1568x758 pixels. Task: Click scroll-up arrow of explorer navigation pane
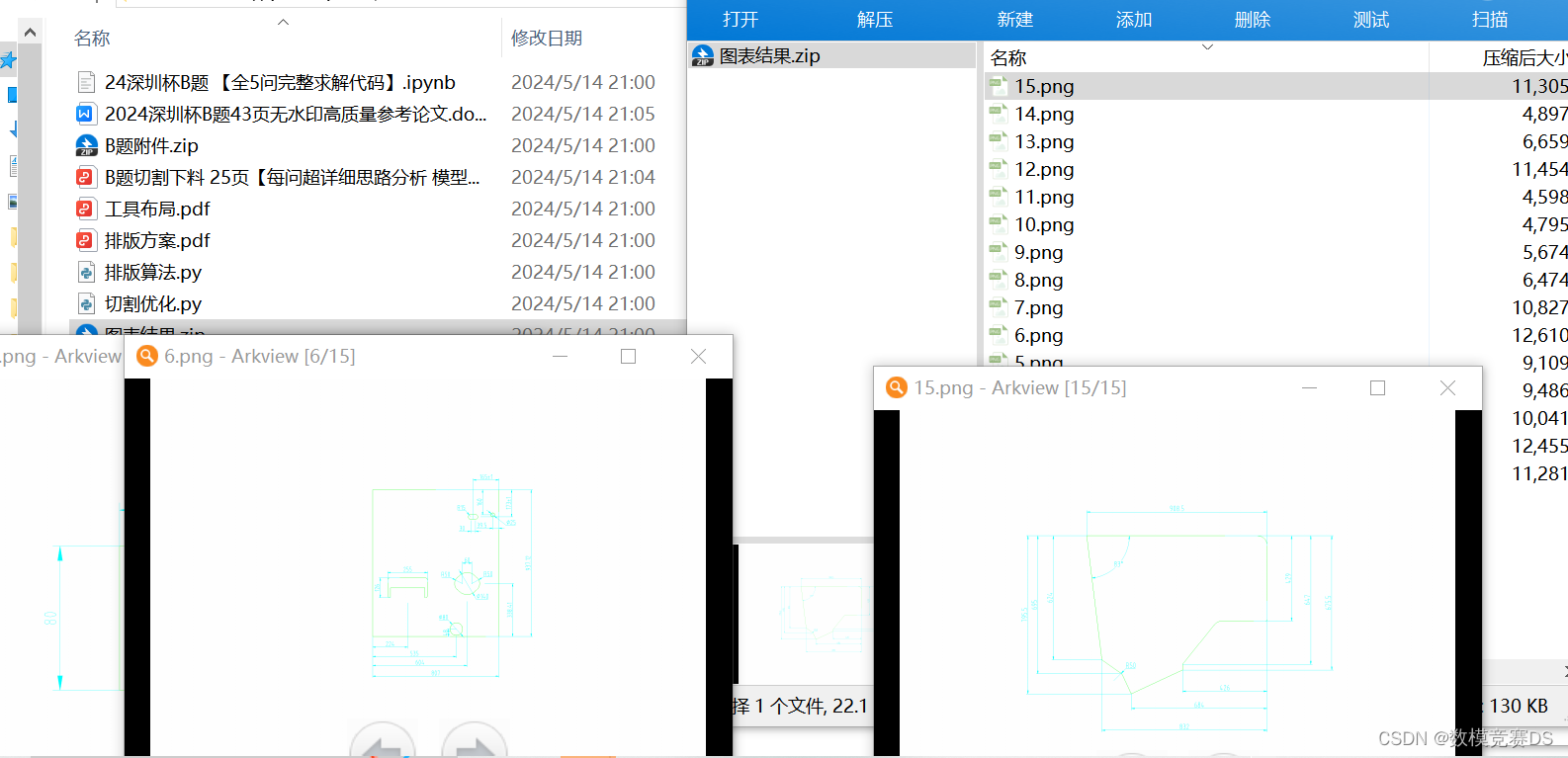pos(30,33)
